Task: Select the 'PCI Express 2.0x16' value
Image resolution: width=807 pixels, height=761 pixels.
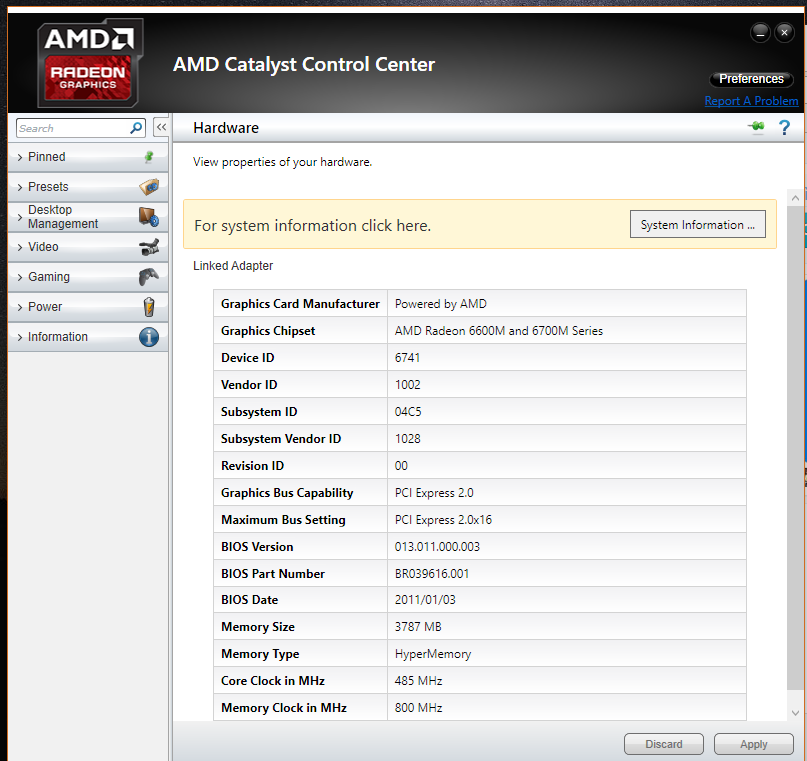Action: [x=443, y=520]
